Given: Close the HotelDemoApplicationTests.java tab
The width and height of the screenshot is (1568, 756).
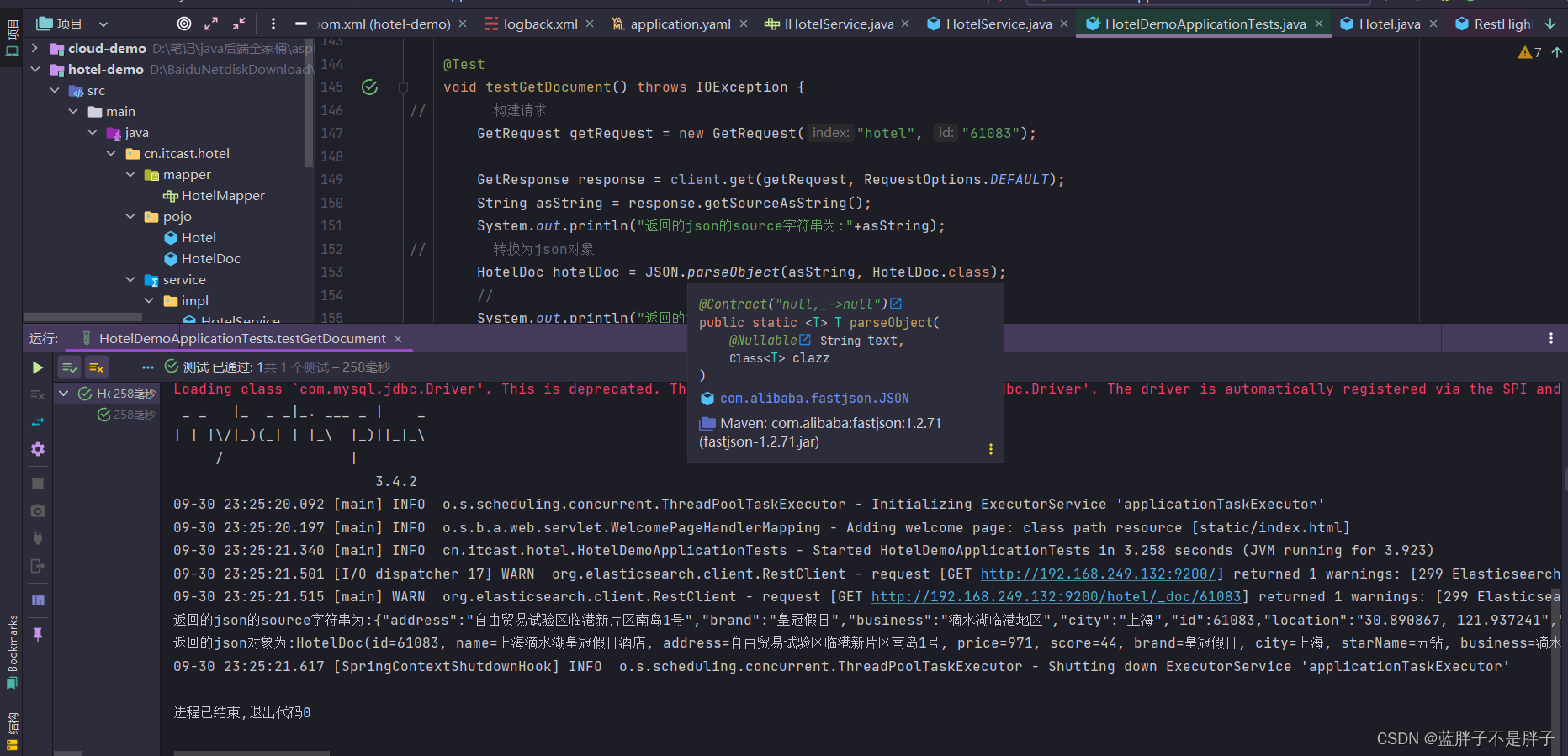Looking at the screenshot, I should click(1319, 24).
